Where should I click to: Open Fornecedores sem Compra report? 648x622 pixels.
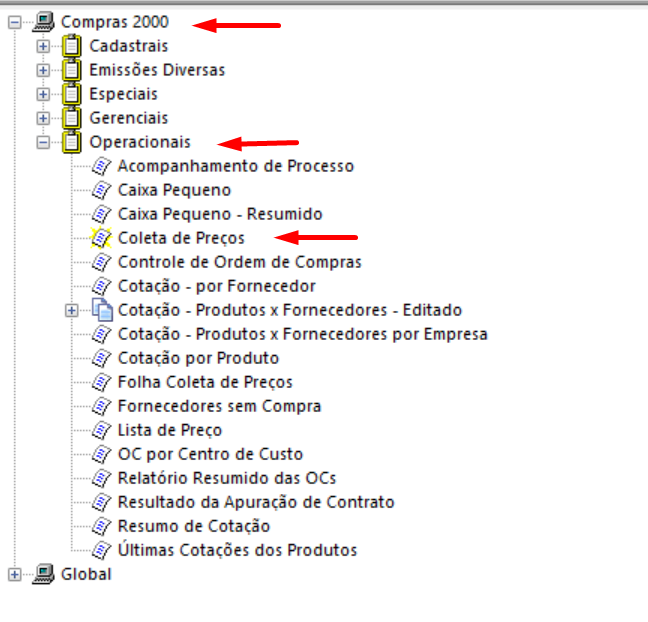pos(219,406)
